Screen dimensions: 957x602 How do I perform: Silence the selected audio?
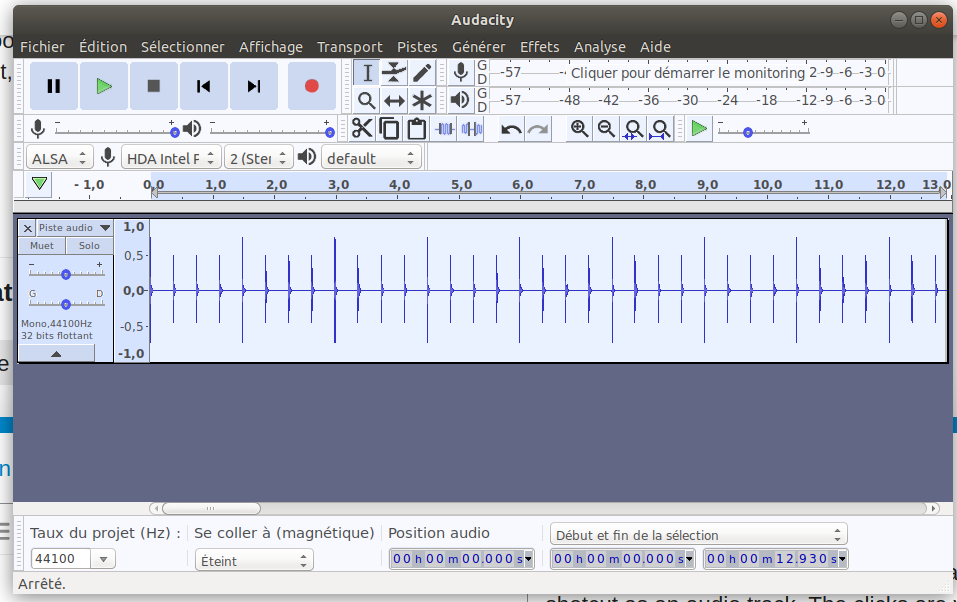pos(471,129)
